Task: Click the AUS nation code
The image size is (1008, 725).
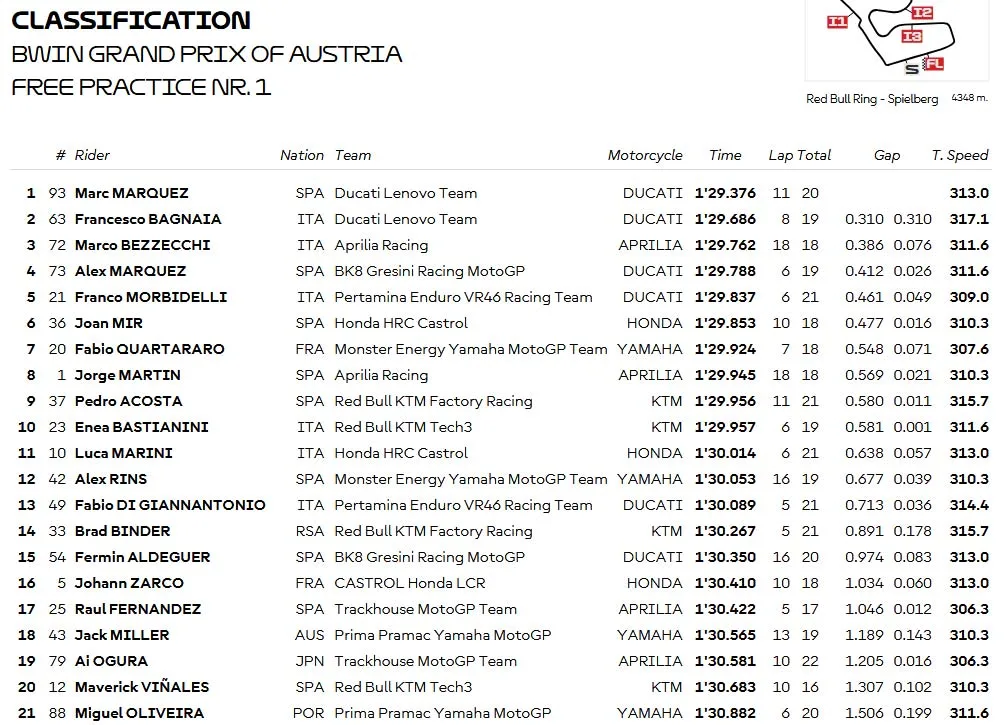Action: (x=310, y=635)
